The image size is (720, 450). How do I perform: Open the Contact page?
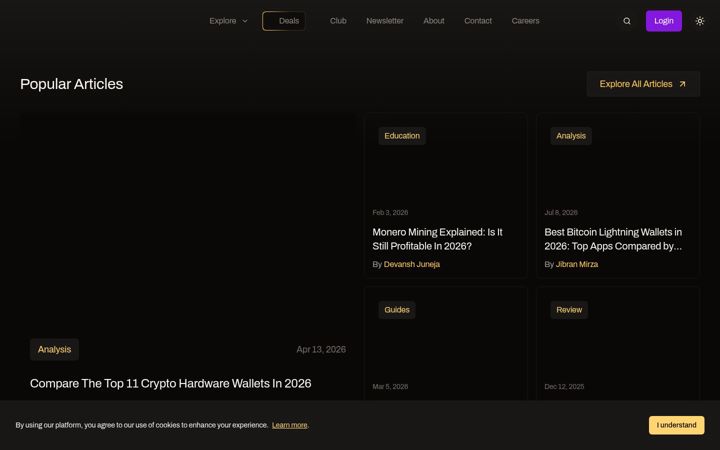(x=478, y=21)
